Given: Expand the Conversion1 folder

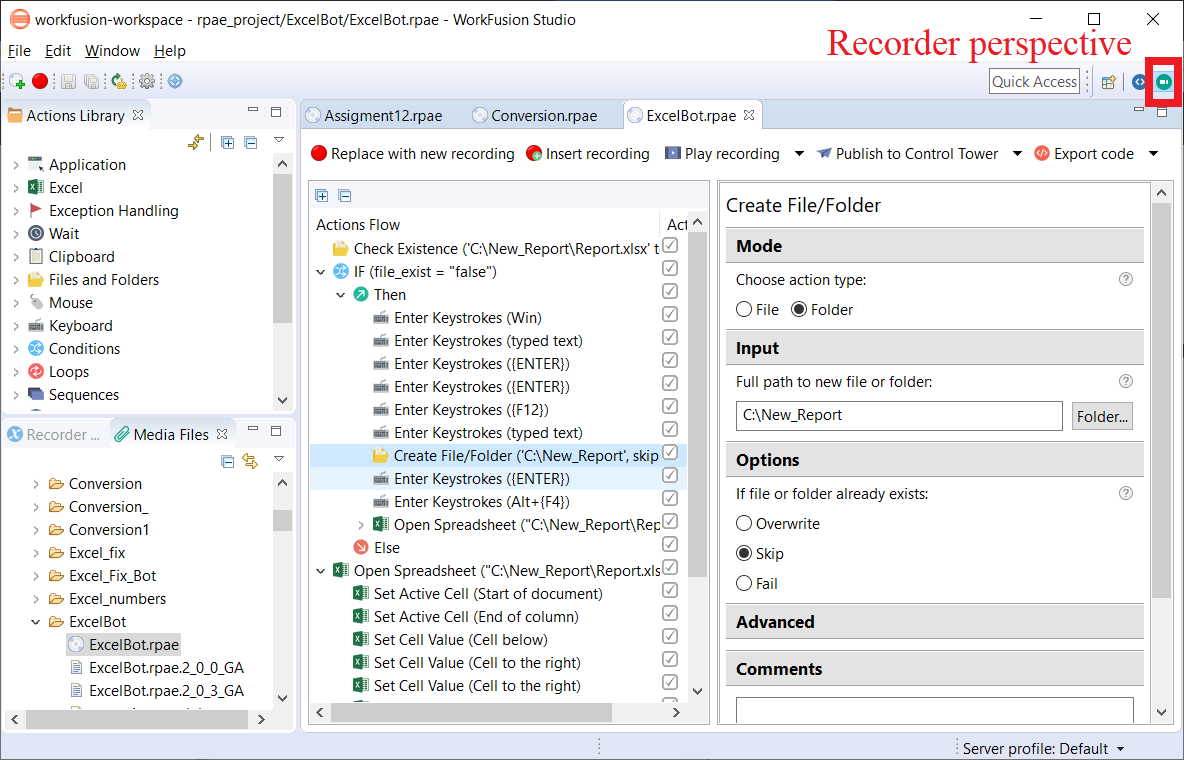Looking at the screenshot, I should 35,530.
